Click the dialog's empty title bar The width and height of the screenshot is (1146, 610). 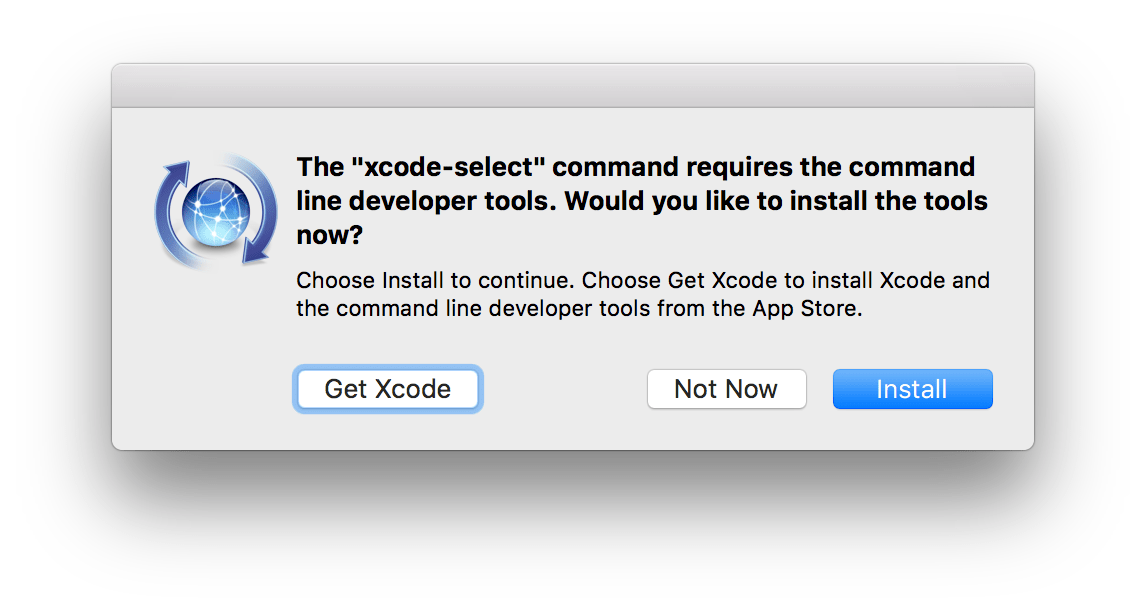pos(572,86)
